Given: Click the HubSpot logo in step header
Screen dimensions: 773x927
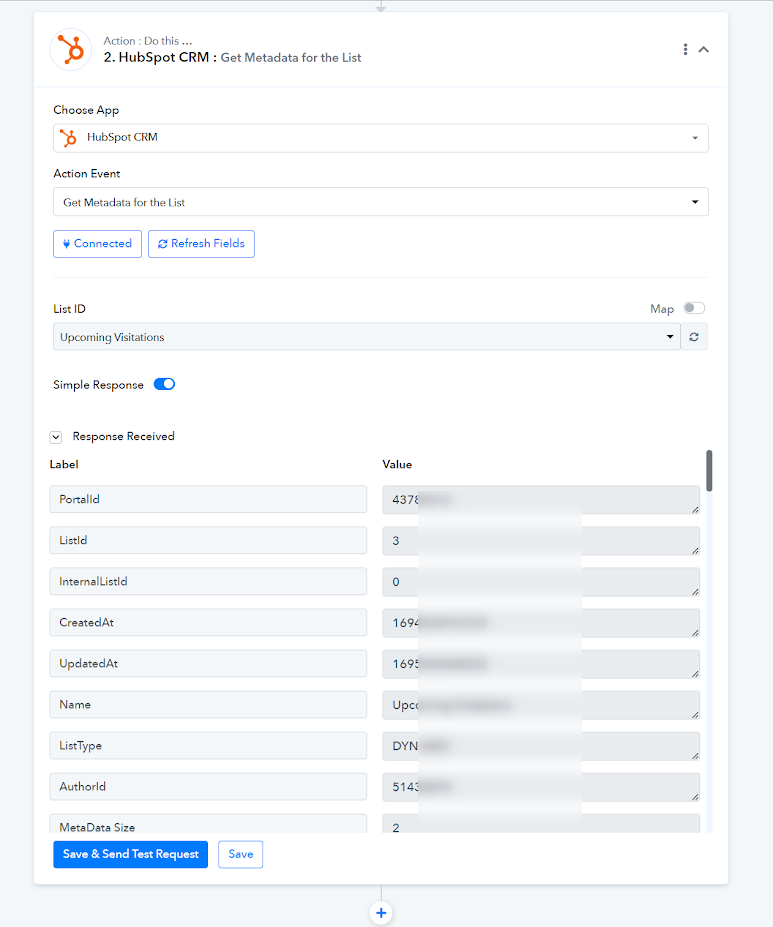Looking at the screenshot, I should coord(71,50).
